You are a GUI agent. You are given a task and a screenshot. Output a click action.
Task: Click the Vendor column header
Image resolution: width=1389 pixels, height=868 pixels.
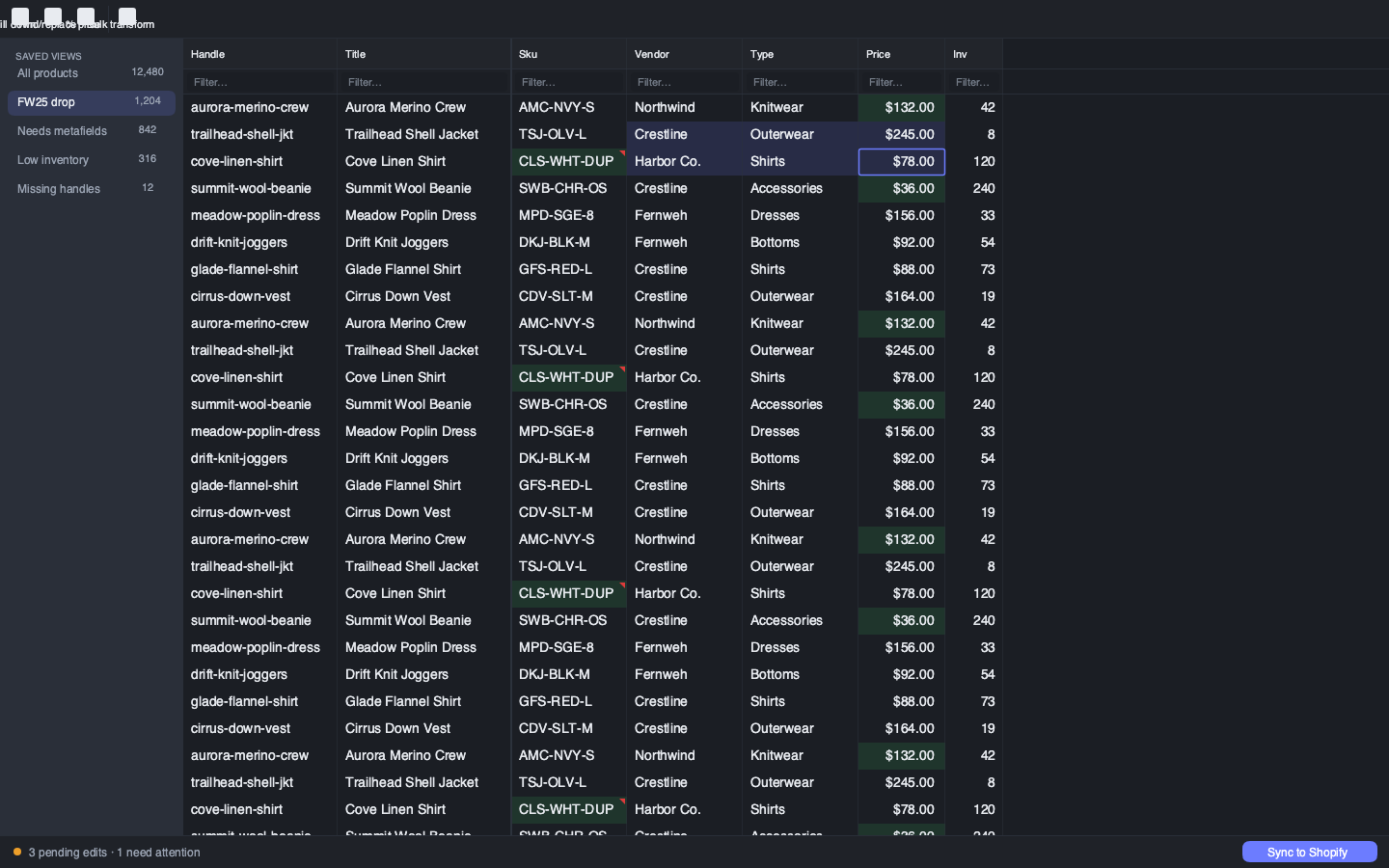point(685,54)
